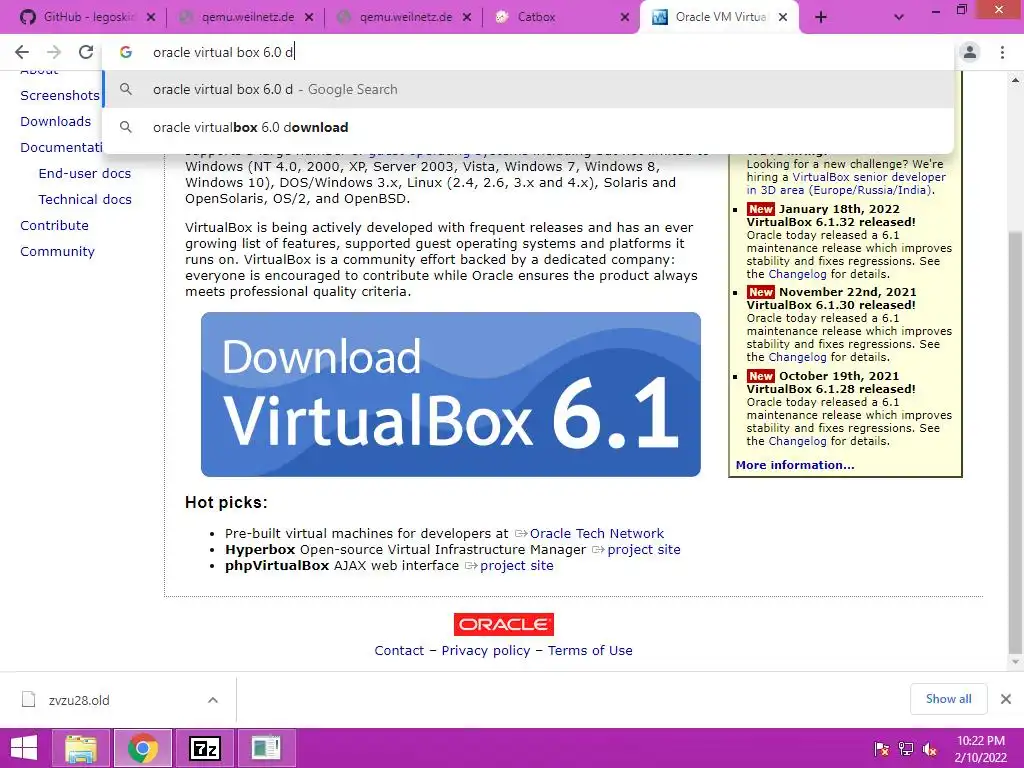This screenshot has height=768, width=1024.
Task: Open the Terms of Use footer link
Action: (x=590, y=650)
